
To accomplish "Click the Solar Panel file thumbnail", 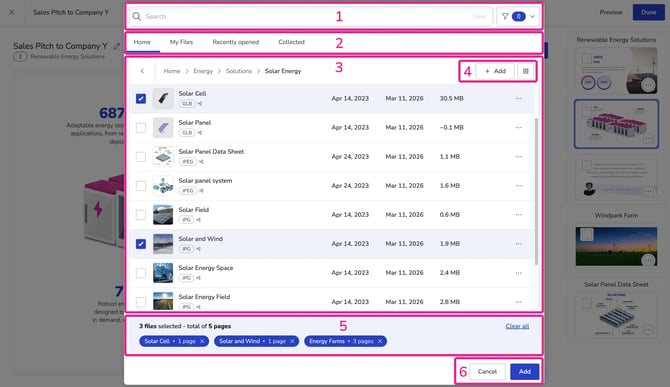I will coord(163,128).
